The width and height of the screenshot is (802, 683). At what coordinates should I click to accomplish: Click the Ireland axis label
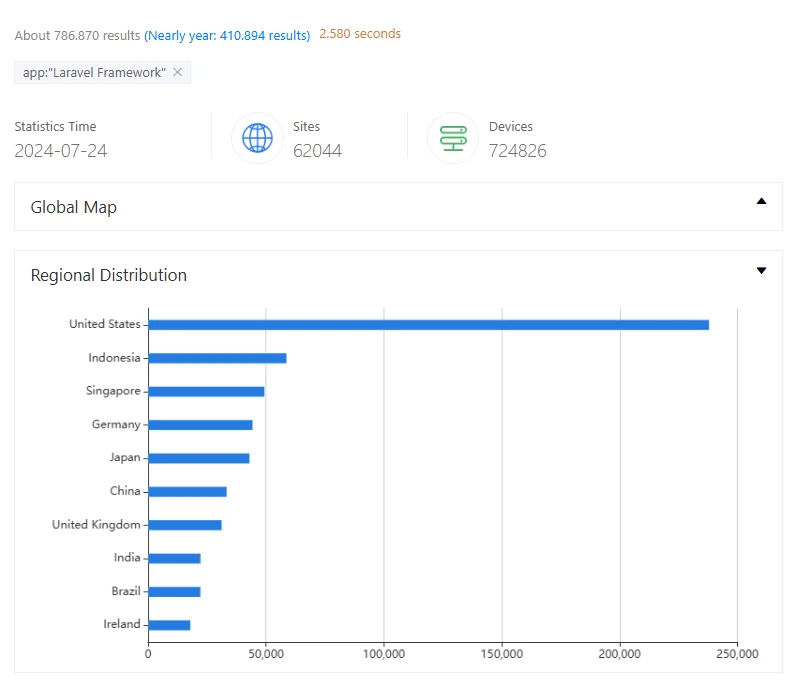click(x=122, y=624)
